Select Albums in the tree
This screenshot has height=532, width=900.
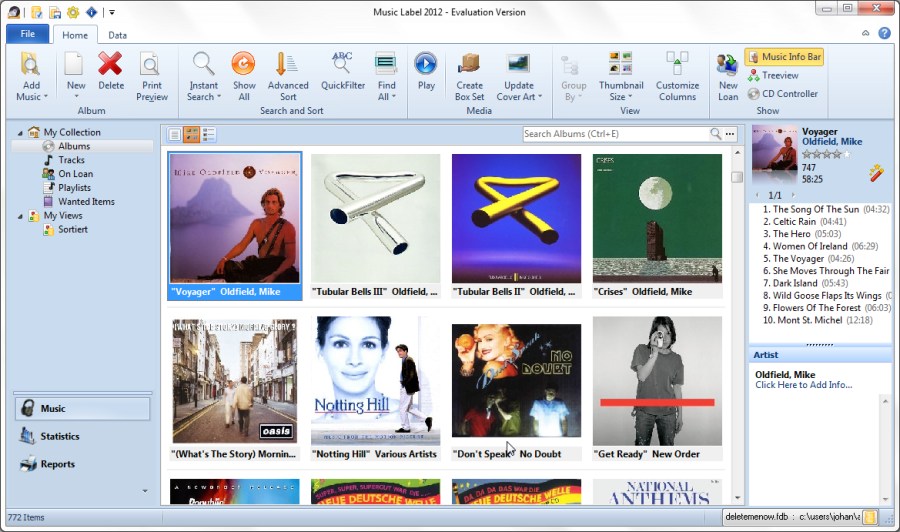pos(74,146)
